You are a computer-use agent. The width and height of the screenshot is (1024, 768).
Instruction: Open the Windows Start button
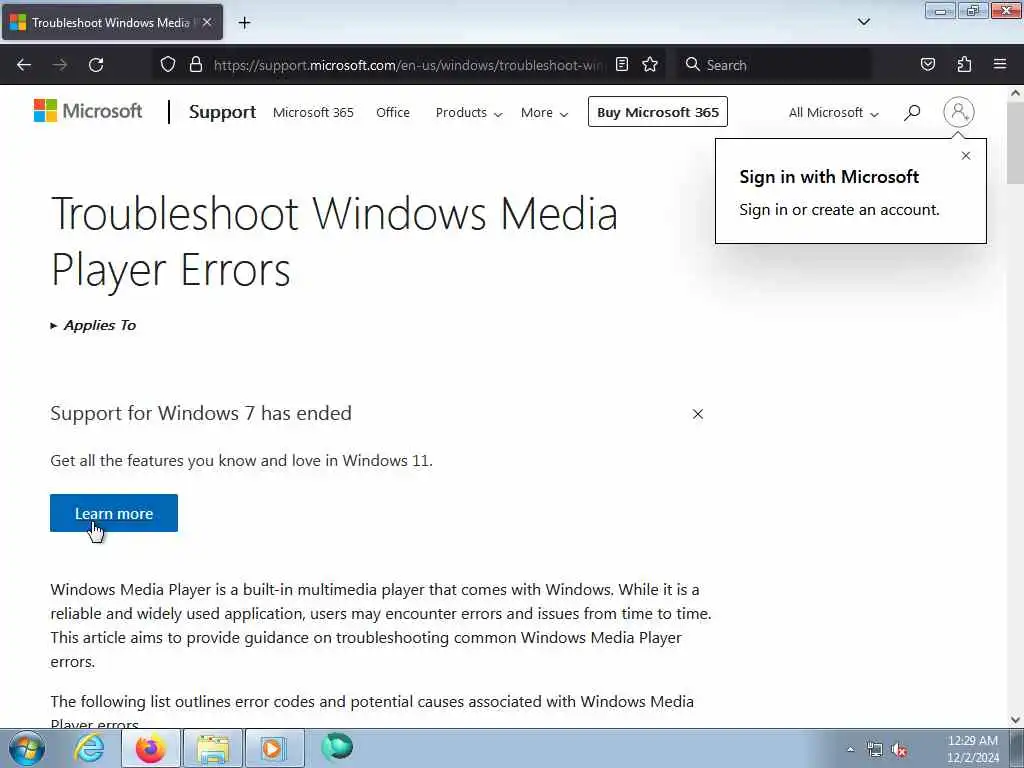pyautogui.click(x=27, y=748)
